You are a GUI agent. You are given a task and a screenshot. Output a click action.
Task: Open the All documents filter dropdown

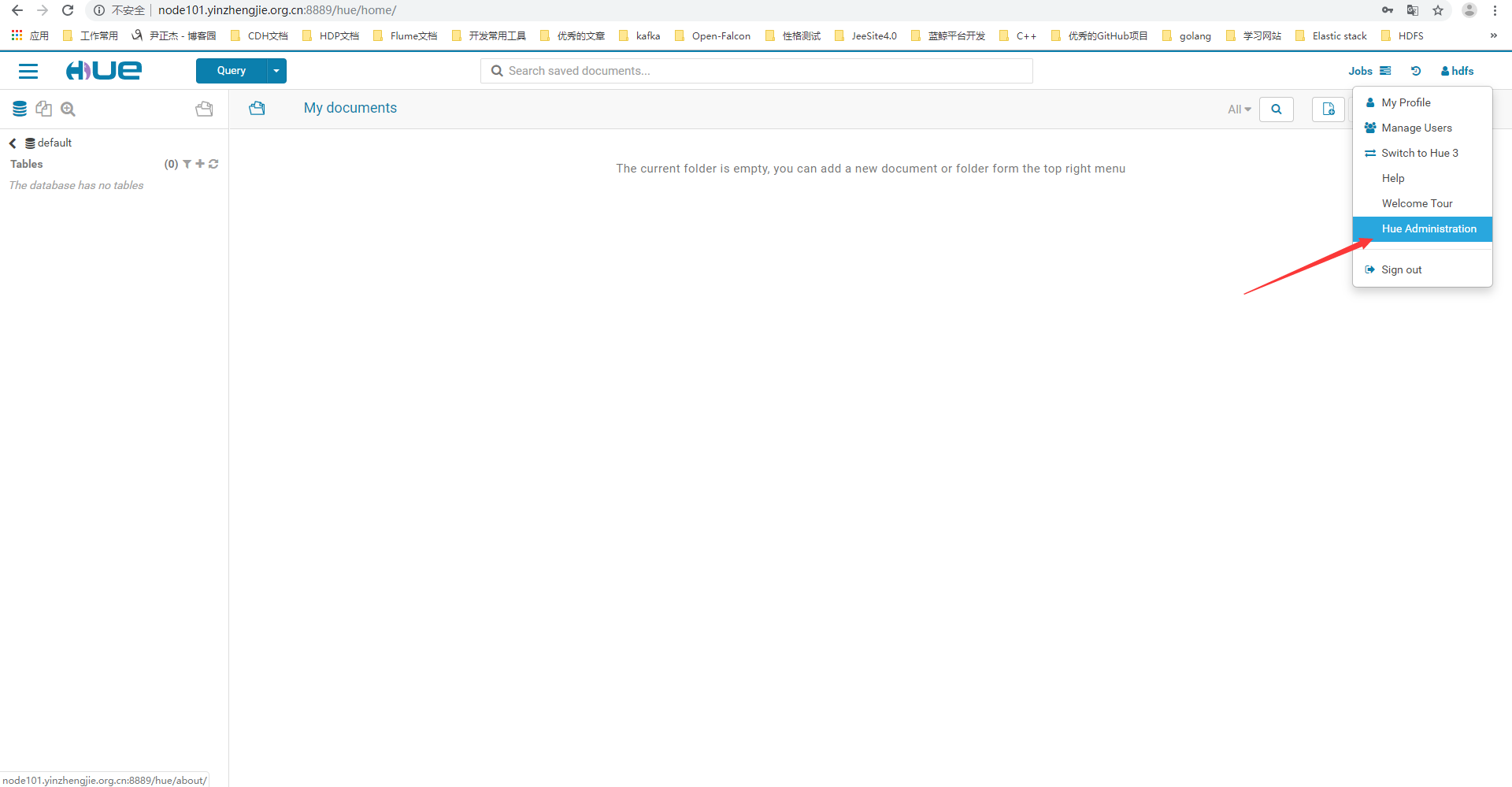click(1239, 110)
